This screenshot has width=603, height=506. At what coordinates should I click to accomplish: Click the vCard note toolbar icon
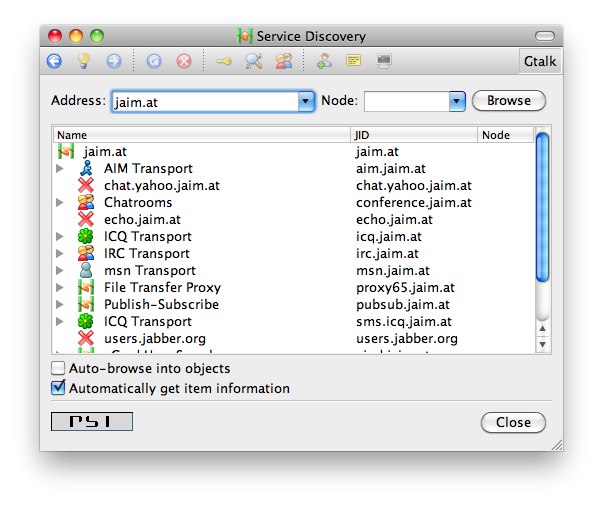[x=353, y=60]
